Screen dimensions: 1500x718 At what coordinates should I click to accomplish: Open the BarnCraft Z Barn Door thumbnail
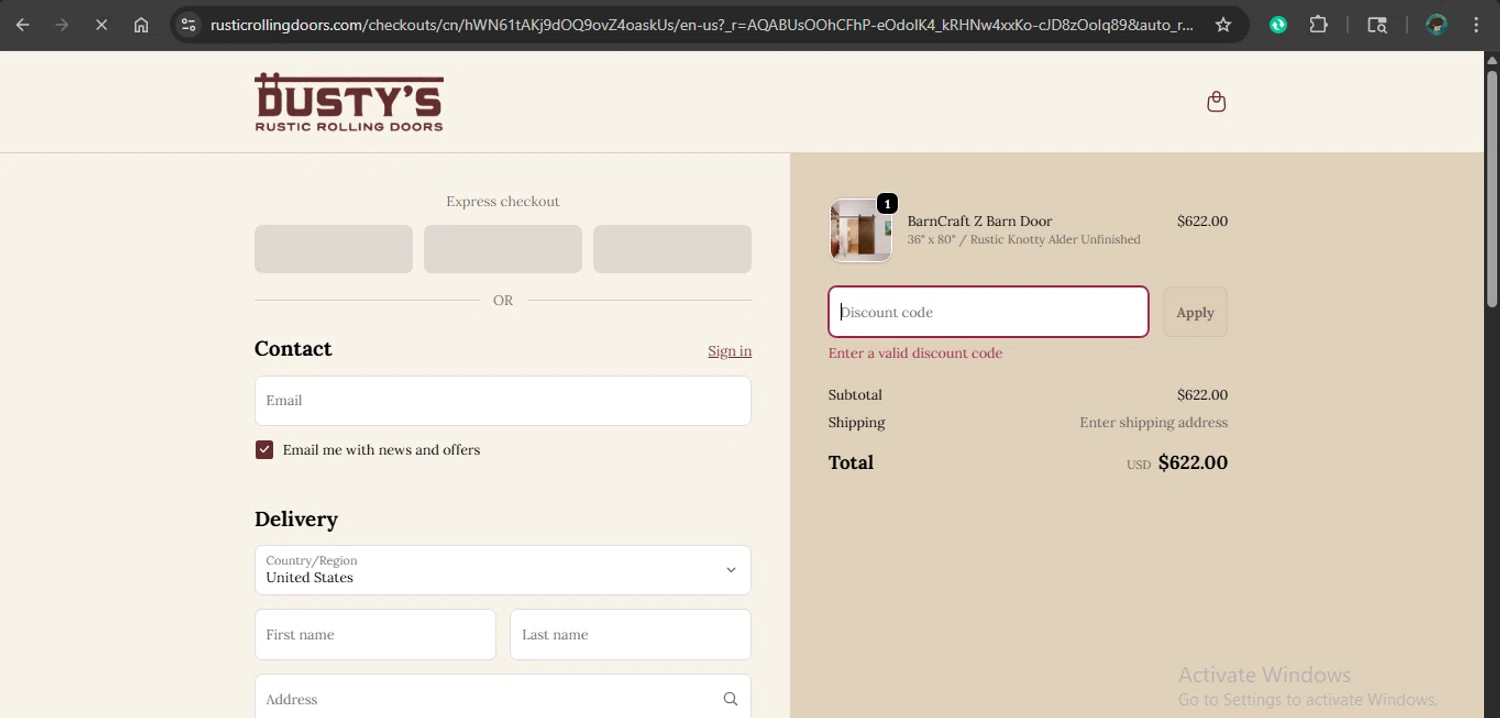(x=860, y=230)
